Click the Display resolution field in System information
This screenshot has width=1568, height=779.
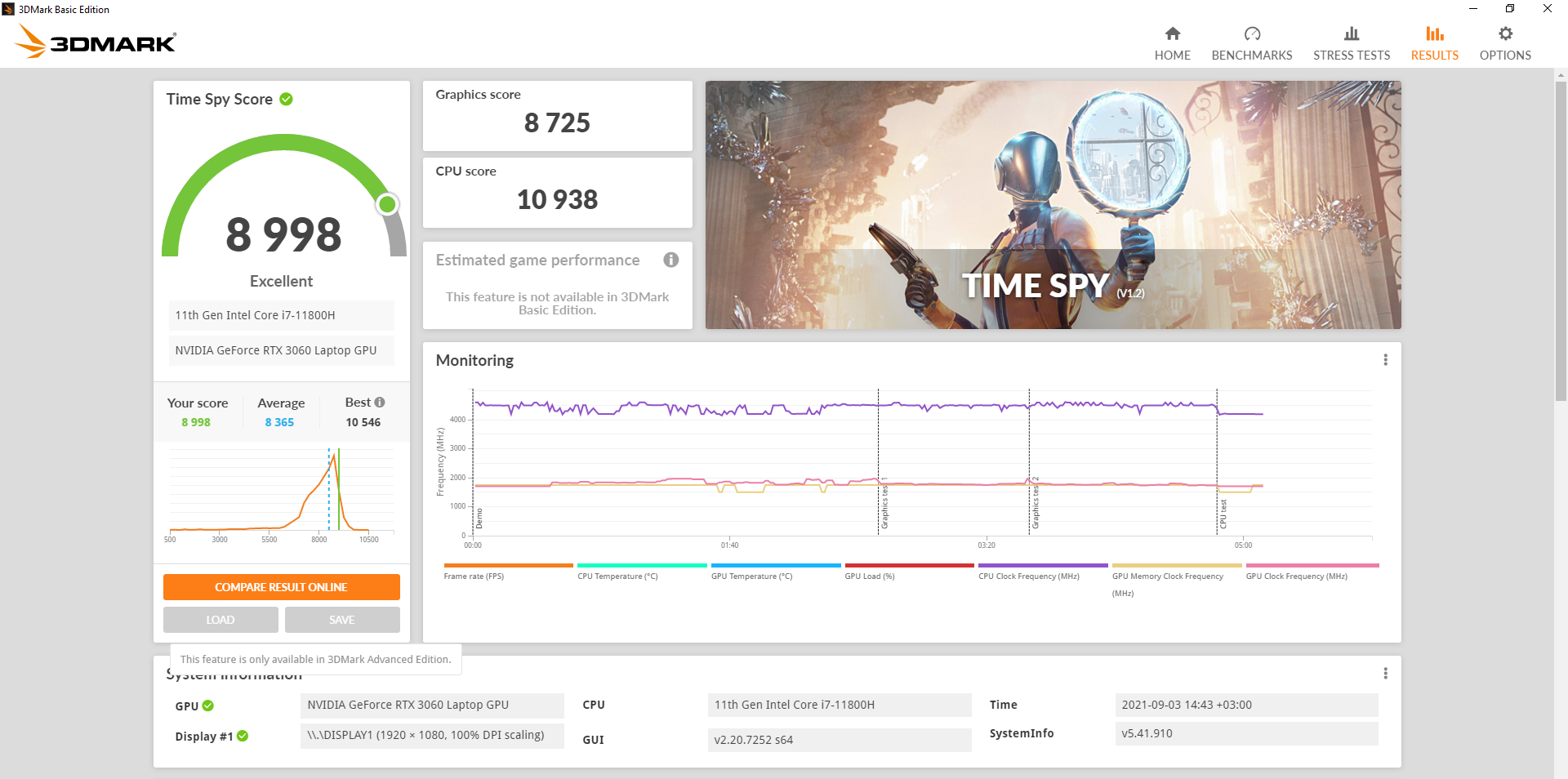(x=432, y=735)
